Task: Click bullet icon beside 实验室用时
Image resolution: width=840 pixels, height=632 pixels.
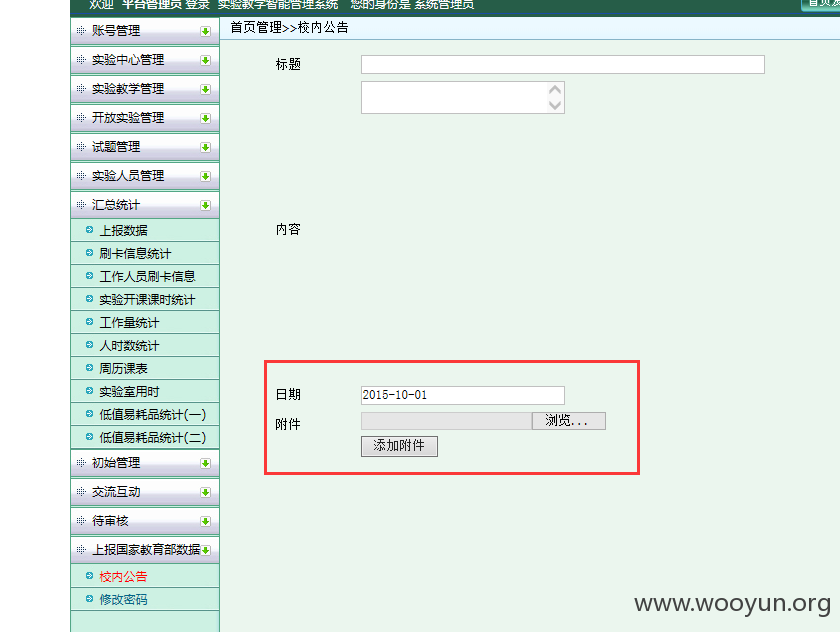Action: point(89,391)
